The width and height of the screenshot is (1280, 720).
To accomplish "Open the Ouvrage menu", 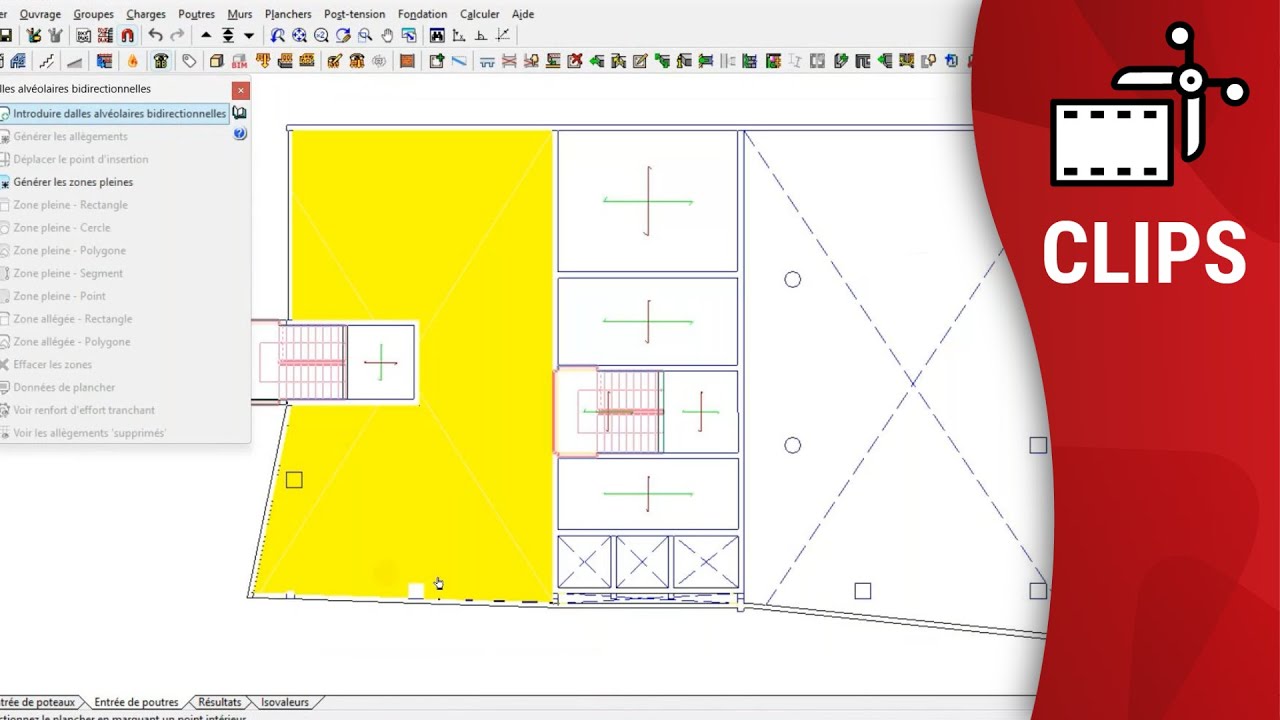I will [x=40, y=14].
